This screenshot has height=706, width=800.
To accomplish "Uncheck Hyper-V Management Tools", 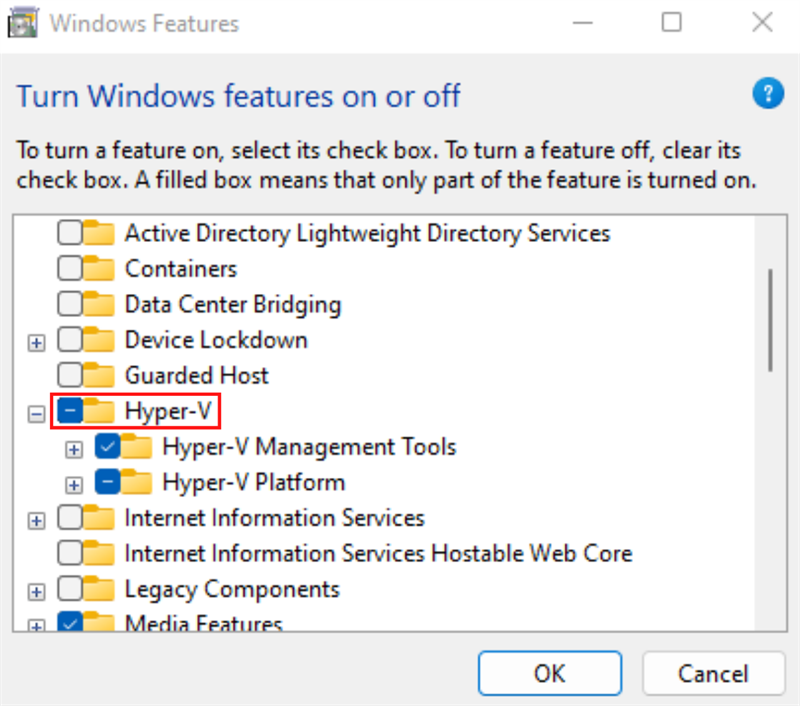I will click(107, 446).
